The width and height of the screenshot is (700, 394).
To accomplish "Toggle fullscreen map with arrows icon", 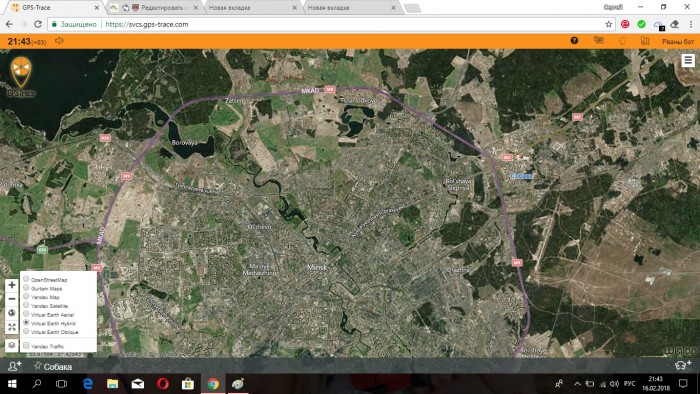I will pyautogui.click(x=12, y=327).
